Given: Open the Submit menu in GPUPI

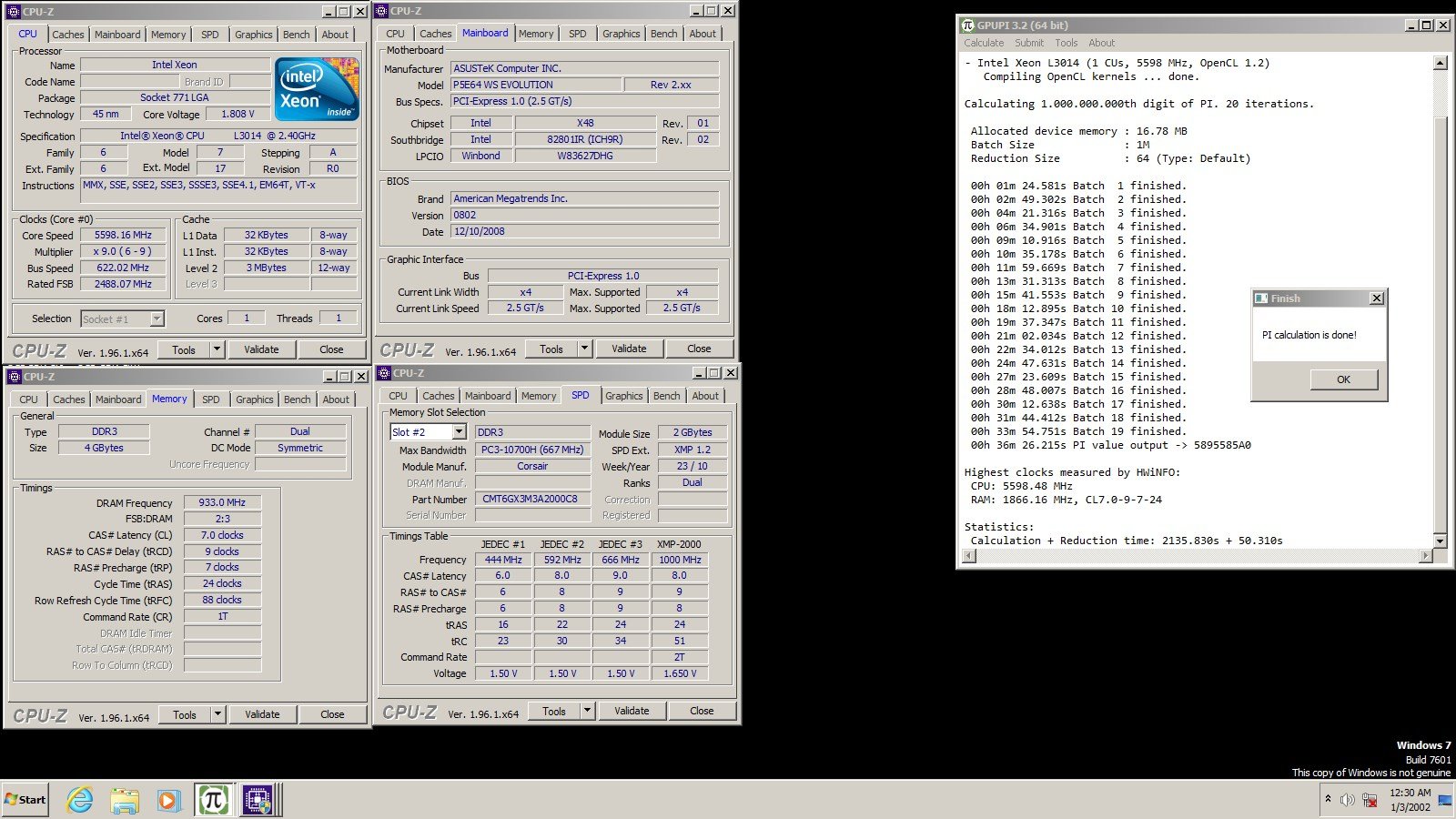Looking at the screenshot, I should pyautogui.click(x=1029, y=43).
